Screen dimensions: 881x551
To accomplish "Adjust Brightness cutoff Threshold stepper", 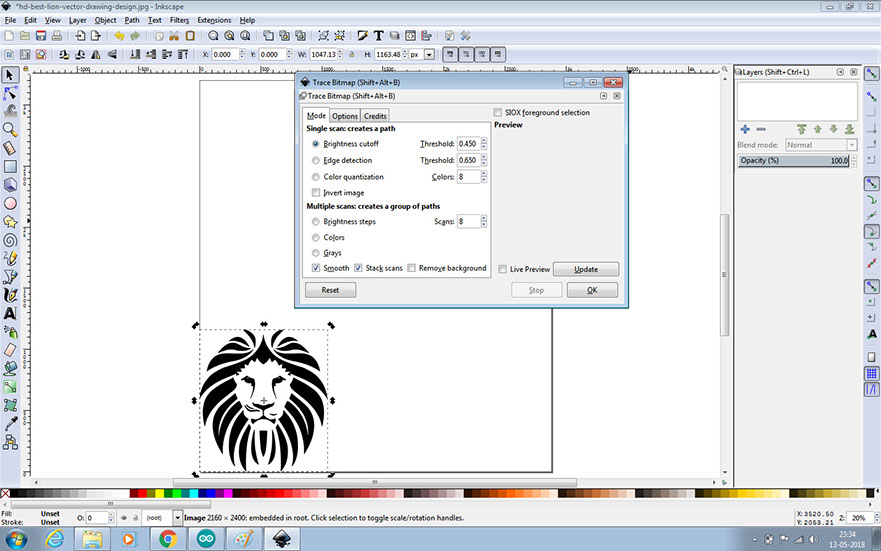I will (484, 144).
